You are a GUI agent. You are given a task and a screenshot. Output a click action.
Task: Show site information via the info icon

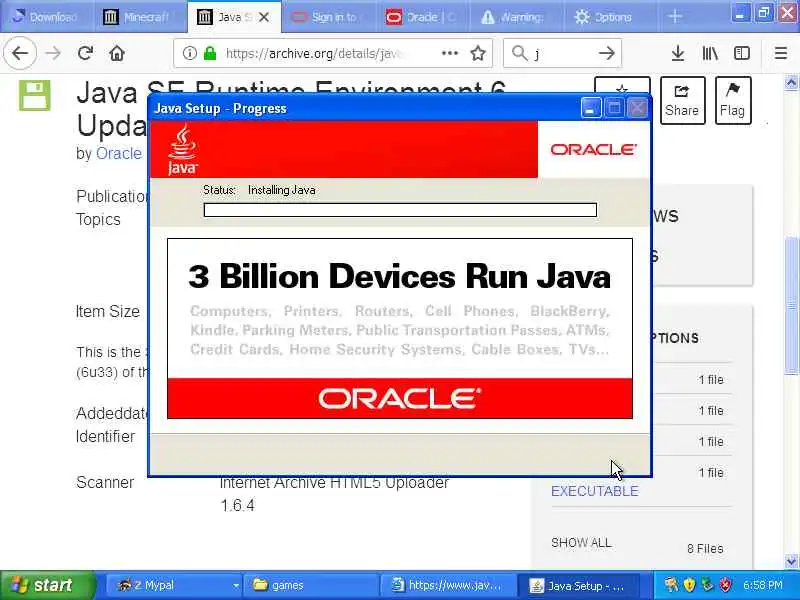tap(189, 53)
